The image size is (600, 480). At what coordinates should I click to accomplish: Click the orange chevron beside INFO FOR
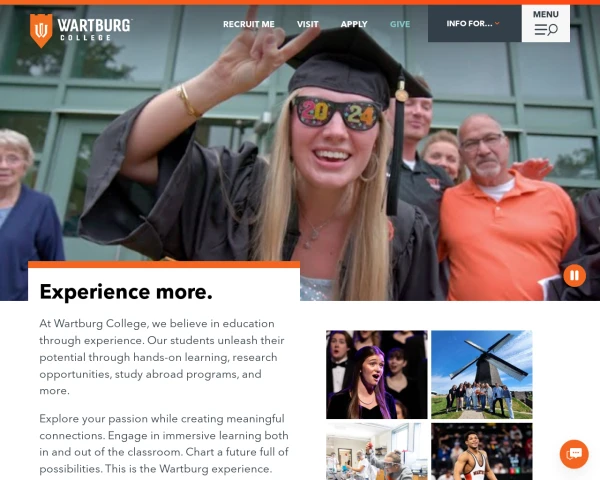pyautogui.click(x=497, y=23)
